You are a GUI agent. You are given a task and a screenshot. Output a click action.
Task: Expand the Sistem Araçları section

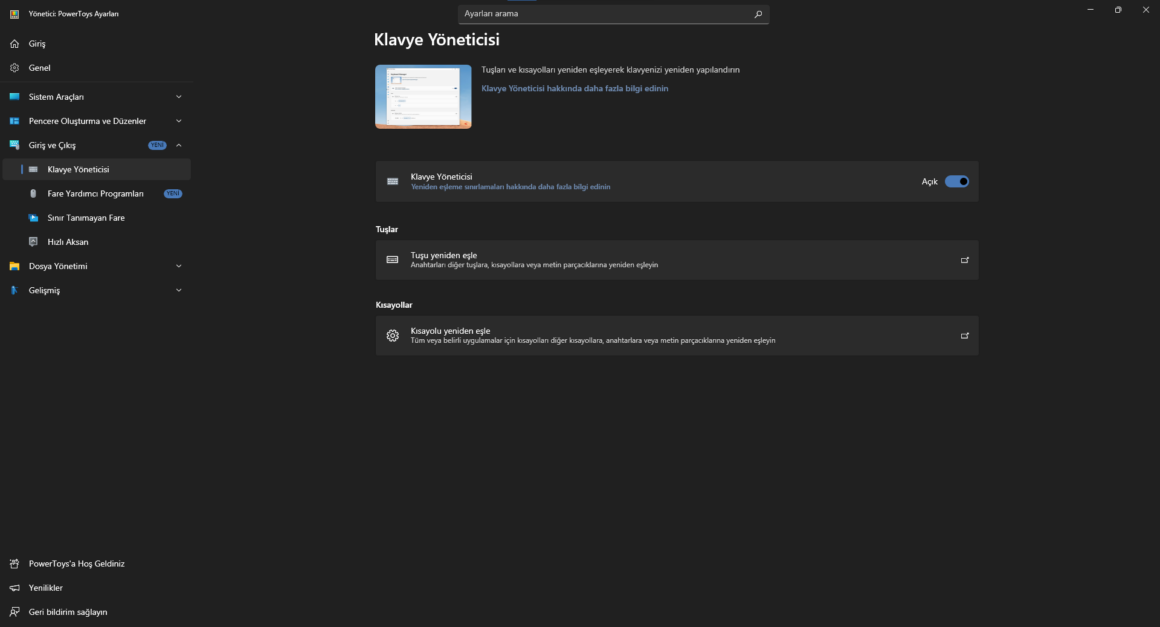[179, 97]
